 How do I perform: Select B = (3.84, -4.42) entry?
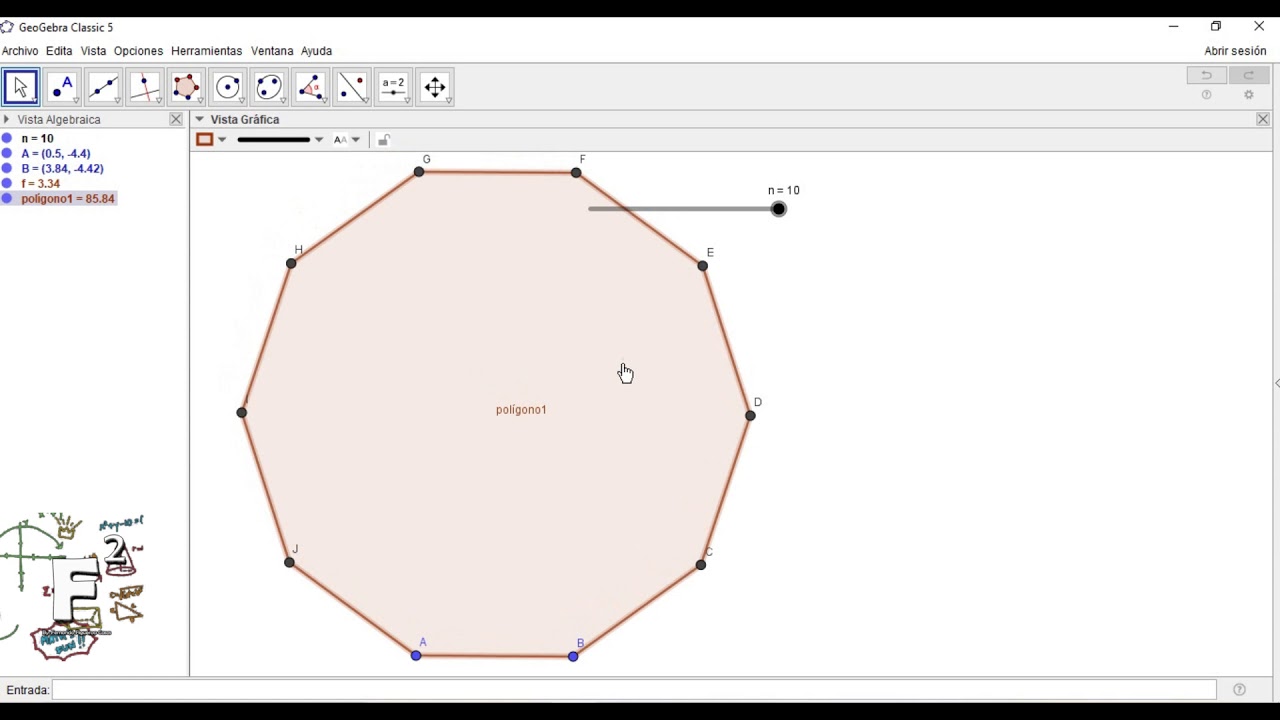[x=62, y=169]
